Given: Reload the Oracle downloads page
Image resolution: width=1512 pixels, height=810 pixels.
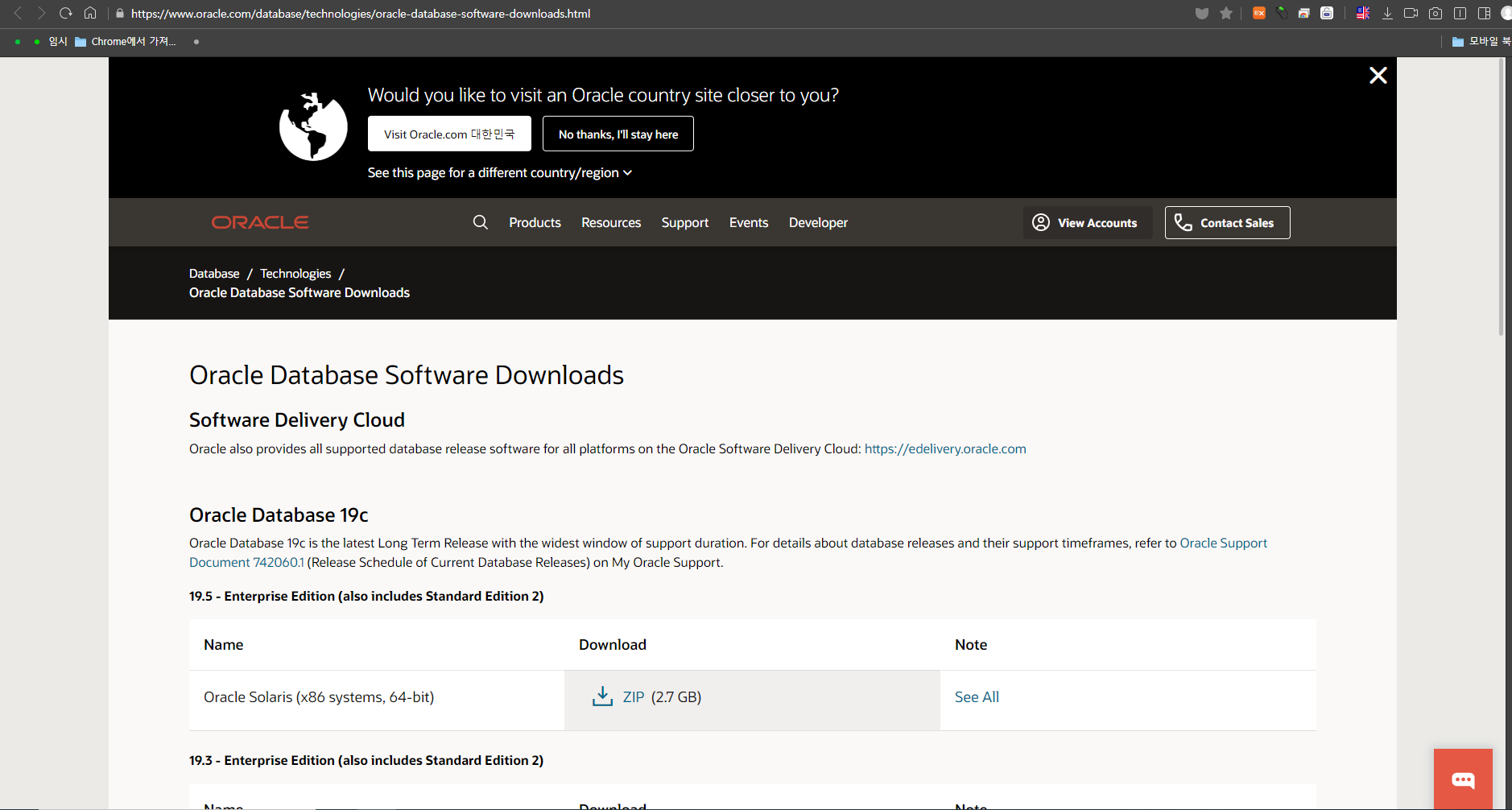Looking at the screenshot, I should tap(66, 13).
